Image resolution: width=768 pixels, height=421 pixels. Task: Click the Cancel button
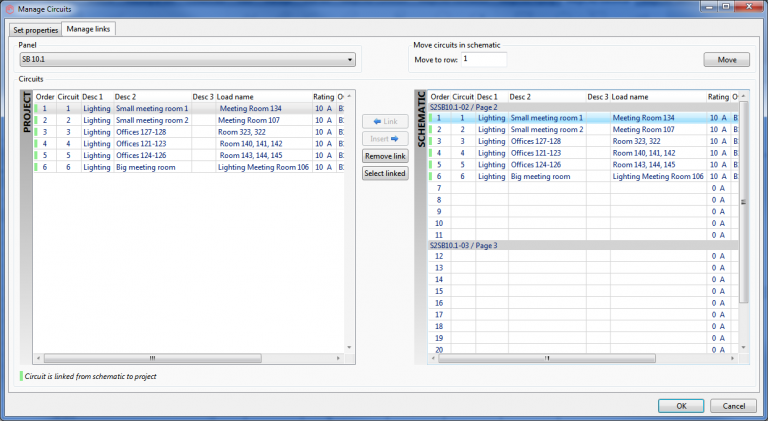733,405
